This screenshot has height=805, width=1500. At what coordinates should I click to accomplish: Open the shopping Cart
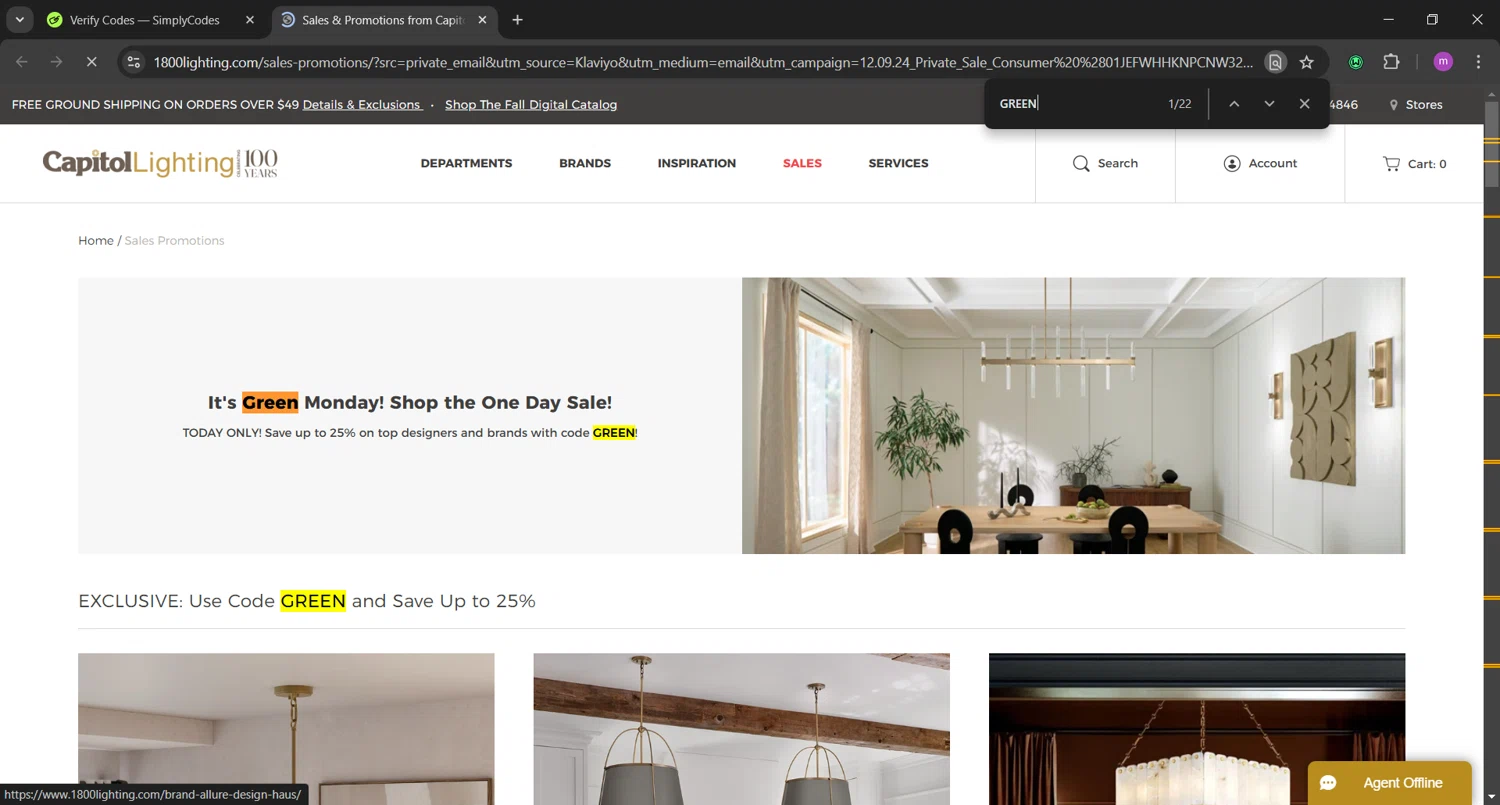[1414, 163]
